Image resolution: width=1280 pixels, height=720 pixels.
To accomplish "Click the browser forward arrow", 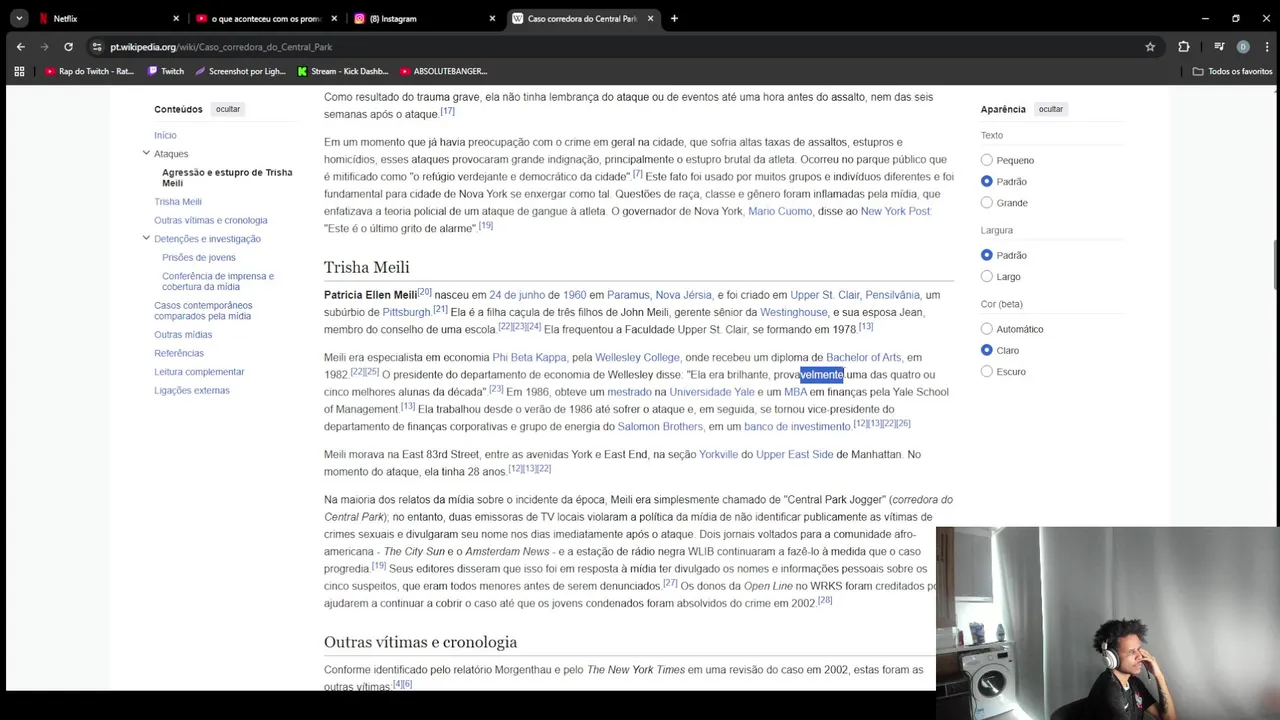I will [44, 47].
